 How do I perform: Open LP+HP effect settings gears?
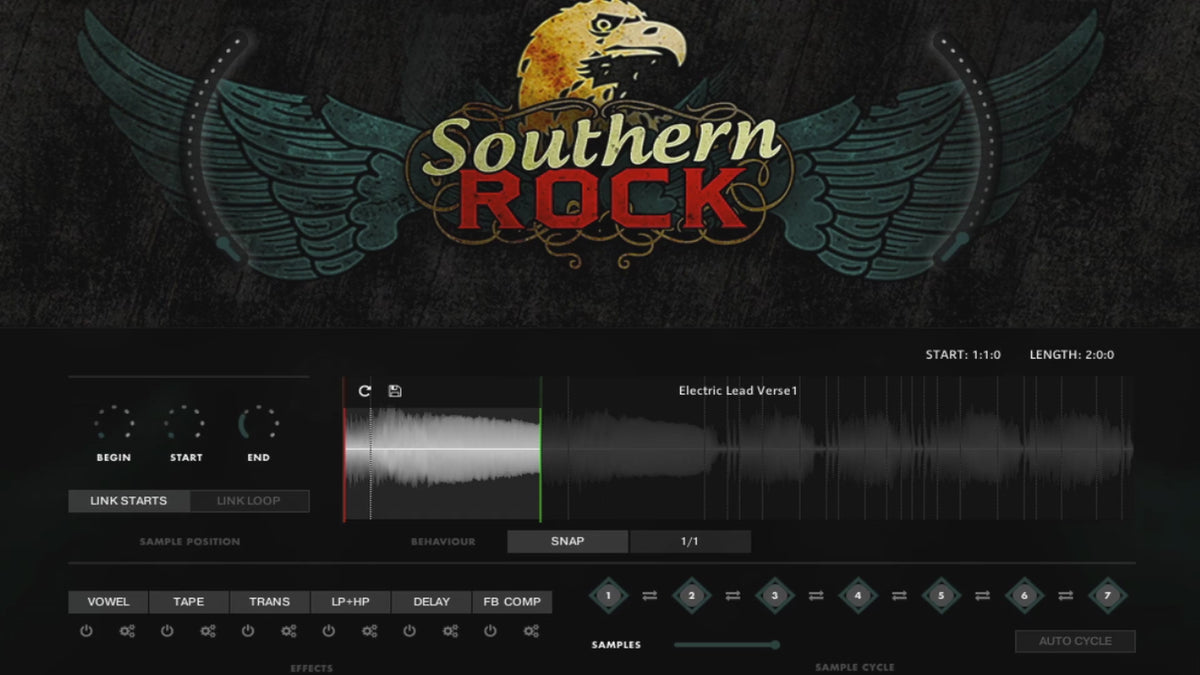(369, 631)
